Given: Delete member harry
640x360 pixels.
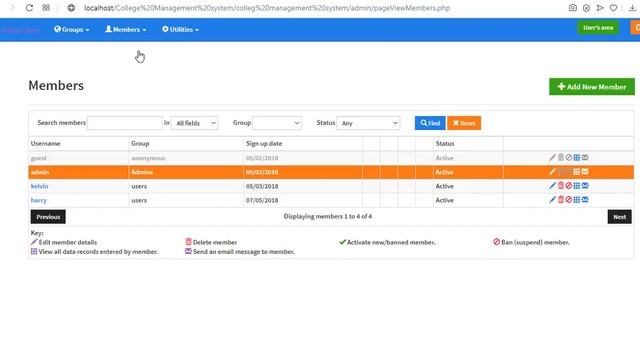Looking at the screenshot, I should pos(561,200).
